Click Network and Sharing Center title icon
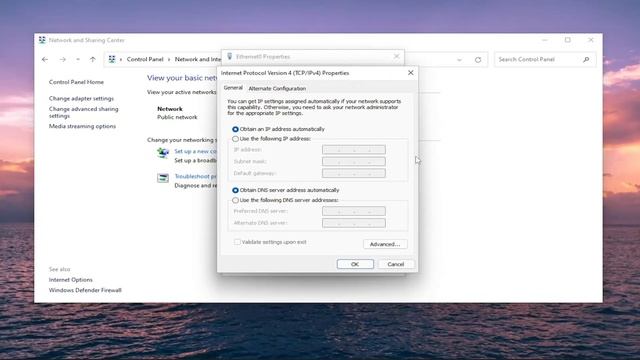The width and height of the screenshot is (640, 360). click(x=42, y=40)
